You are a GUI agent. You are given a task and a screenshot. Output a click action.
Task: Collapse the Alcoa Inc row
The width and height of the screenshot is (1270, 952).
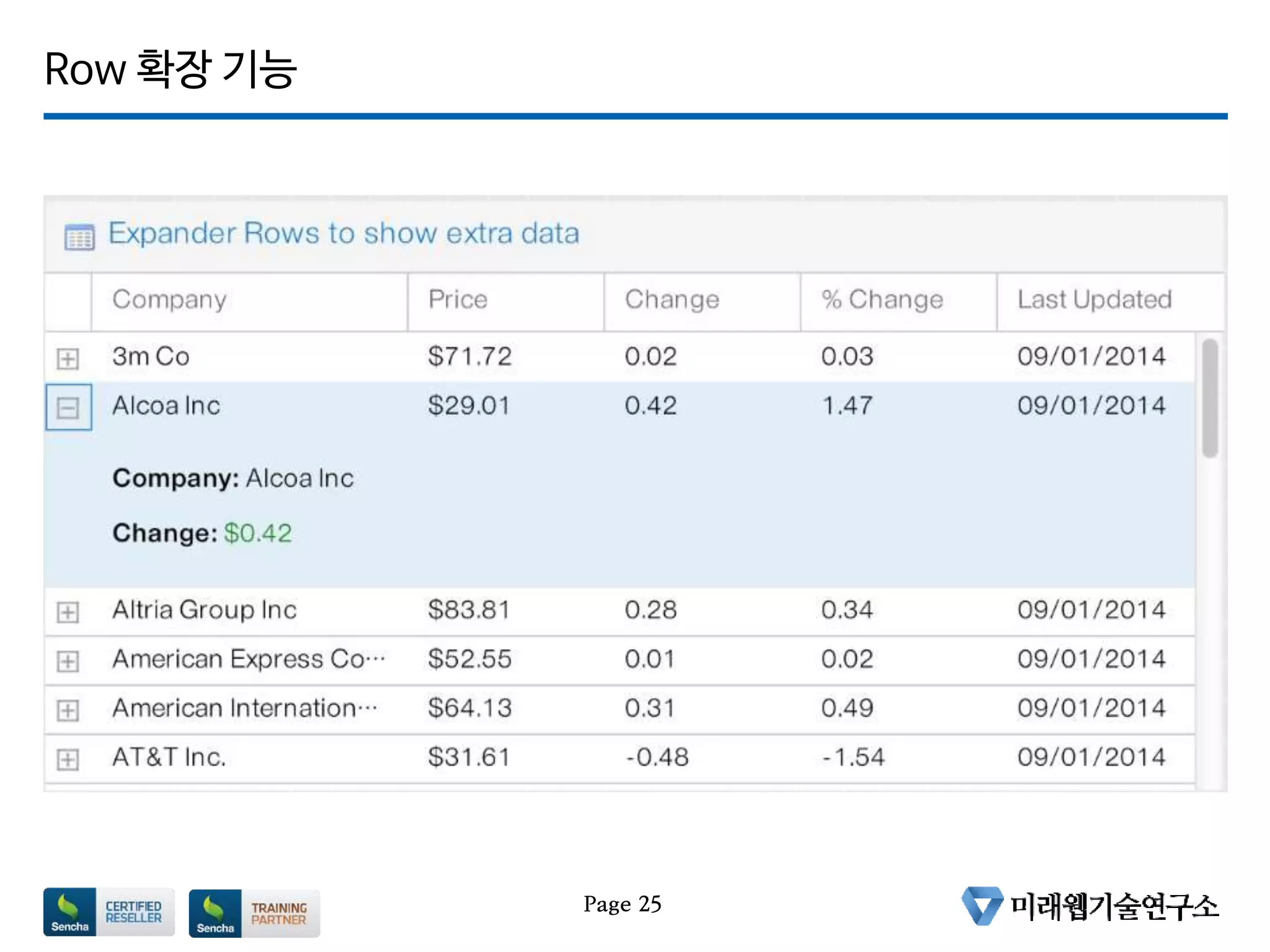tap(68, 407)
